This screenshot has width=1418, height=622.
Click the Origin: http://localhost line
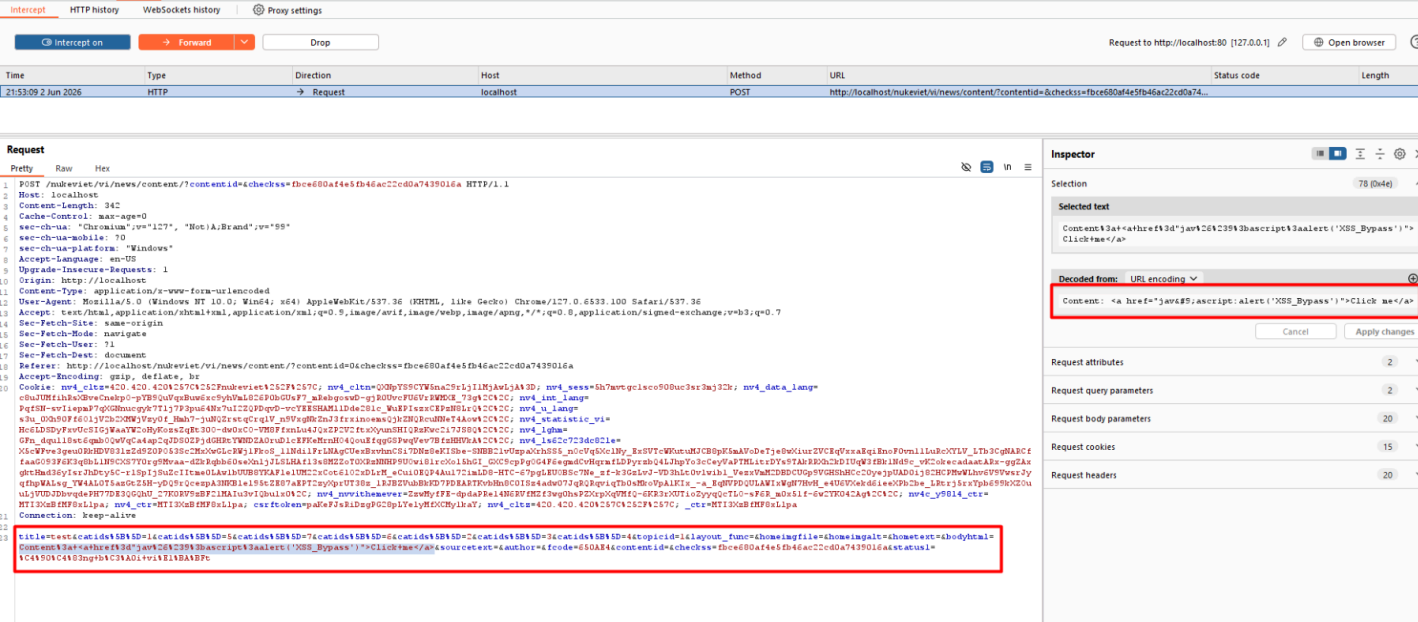82,280
